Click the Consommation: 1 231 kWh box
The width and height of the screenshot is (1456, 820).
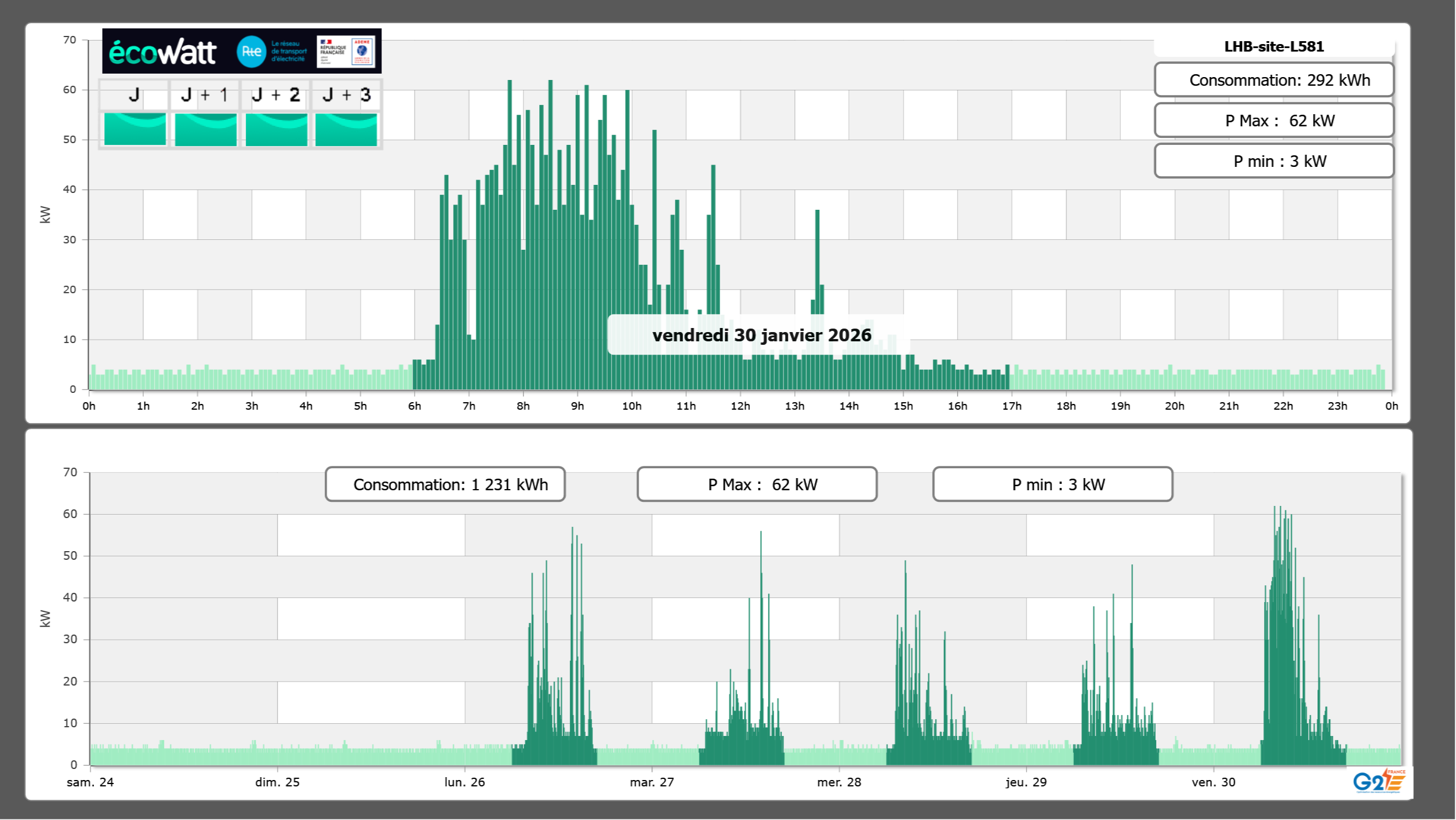445,484
